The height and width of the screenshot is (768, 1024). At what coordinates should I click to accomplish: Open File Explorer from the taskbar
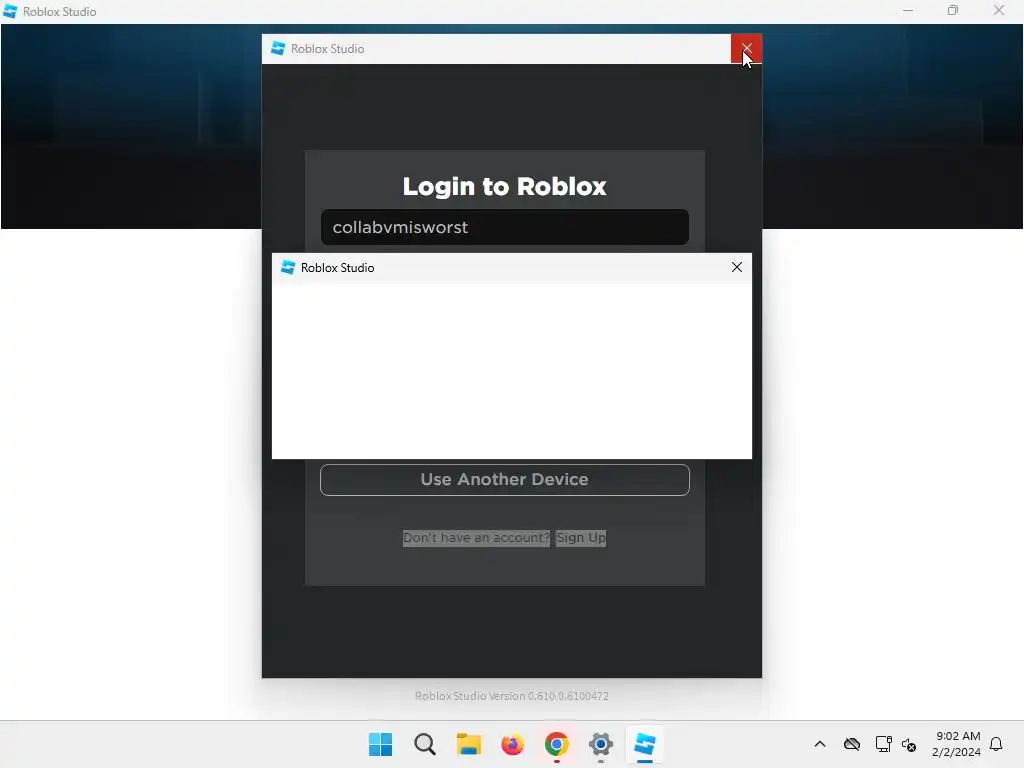(x=468, y=744)
